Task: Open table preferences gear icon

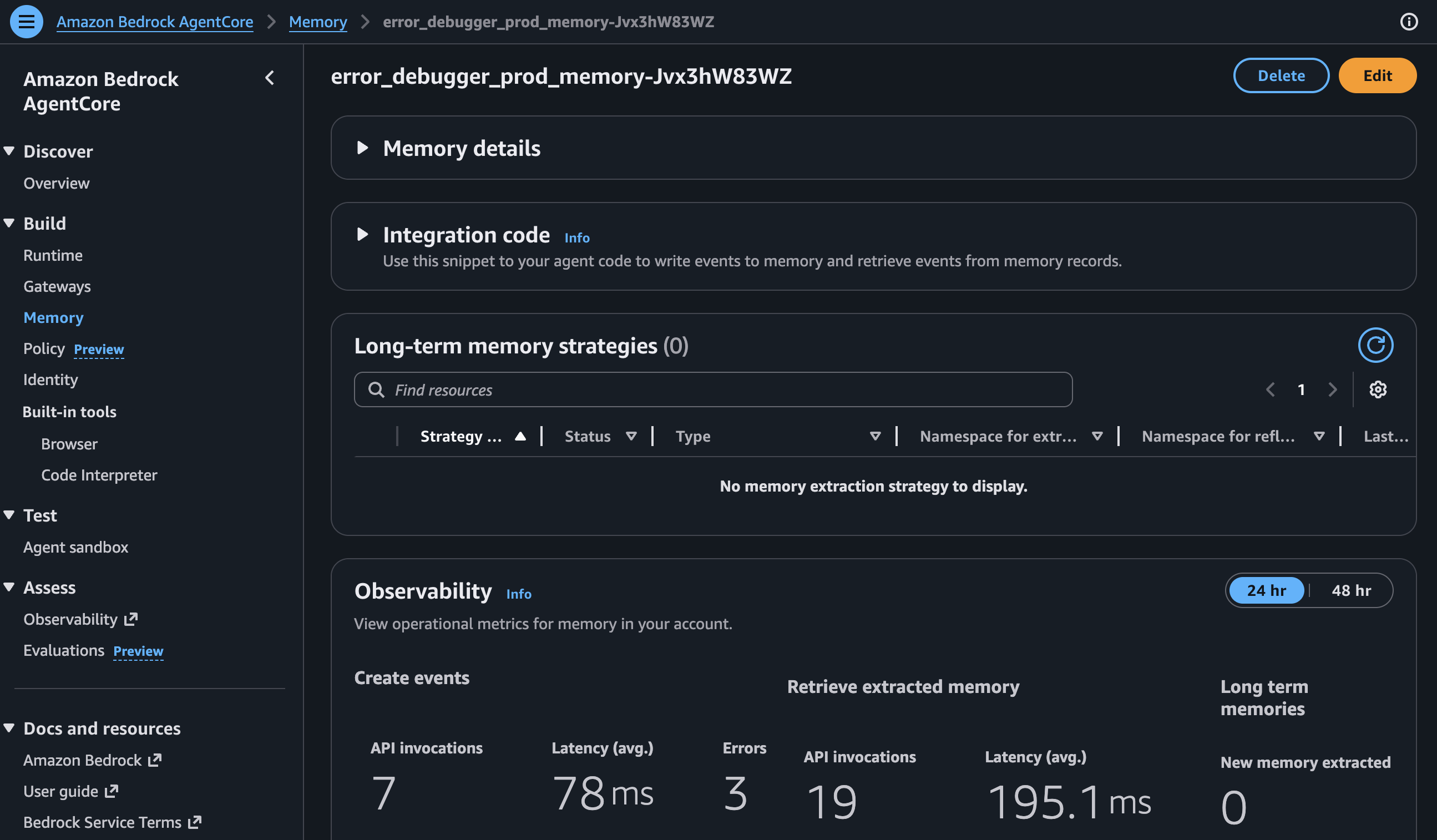Action: tap(1378, 390)
